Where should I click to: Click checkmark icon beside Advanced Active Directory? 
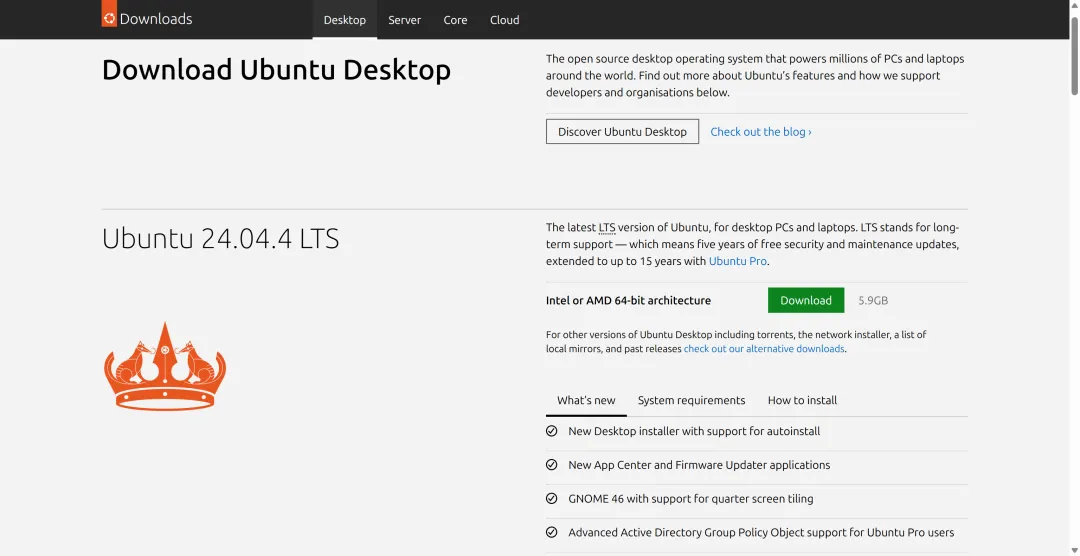pyautogui.click(x=551, y=532)
